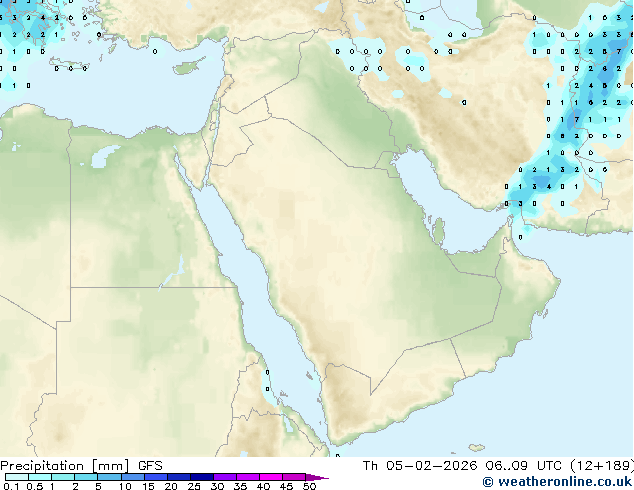Click the 5–10 mm legend color swatch
The width and height of the screenshot is (634, 490).
point(109,477)
